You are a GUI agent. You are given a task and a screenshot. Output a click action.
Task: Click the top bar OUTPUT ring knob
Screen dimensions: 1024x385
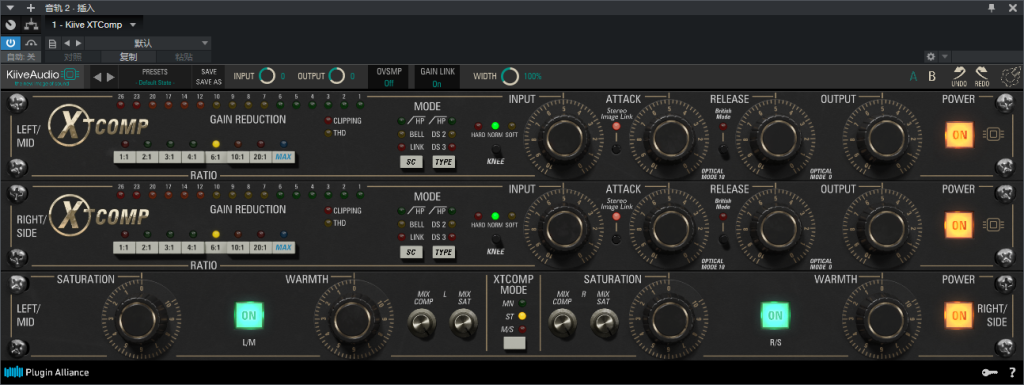click(337, 76)
